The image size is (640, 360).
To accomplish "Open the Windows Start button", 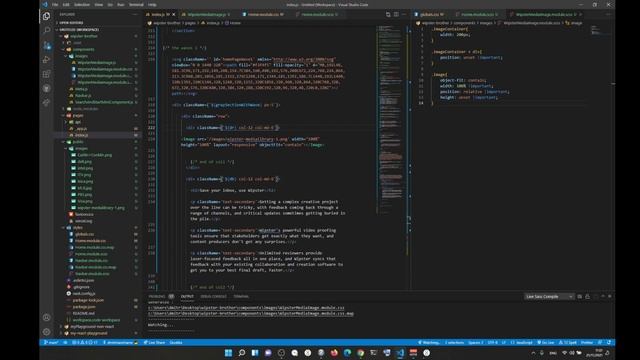I will (x=228, y=353).
